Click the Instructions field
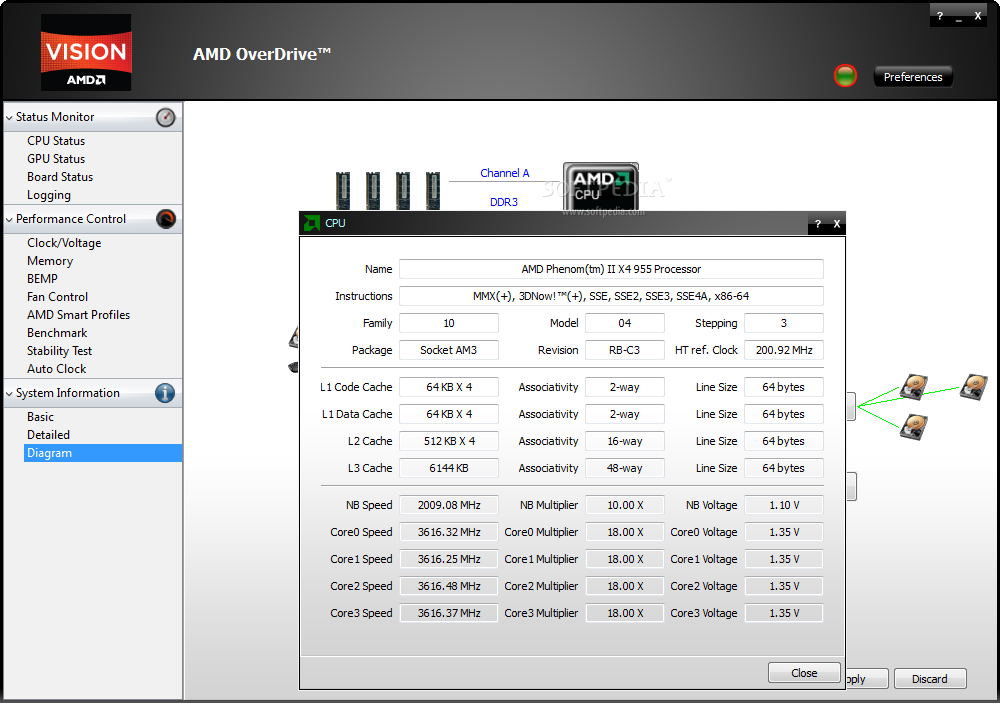This screenshot has height=710, width=1000. click(x=611, y=296)
